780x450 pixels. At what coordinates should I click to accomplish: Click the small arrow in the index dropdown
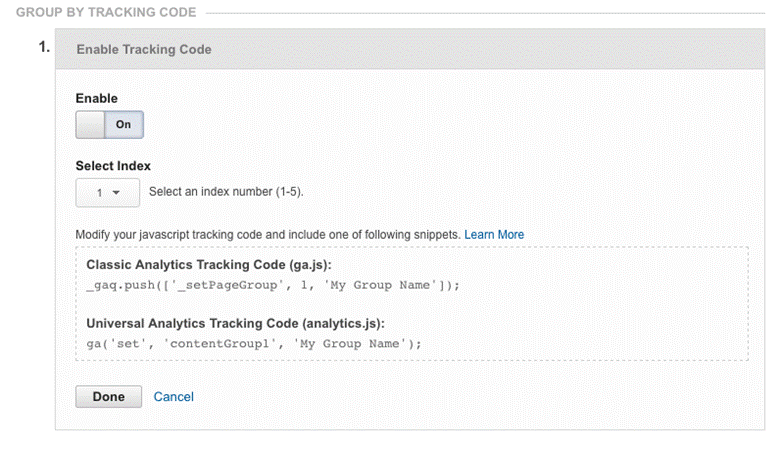pos(117,192)
